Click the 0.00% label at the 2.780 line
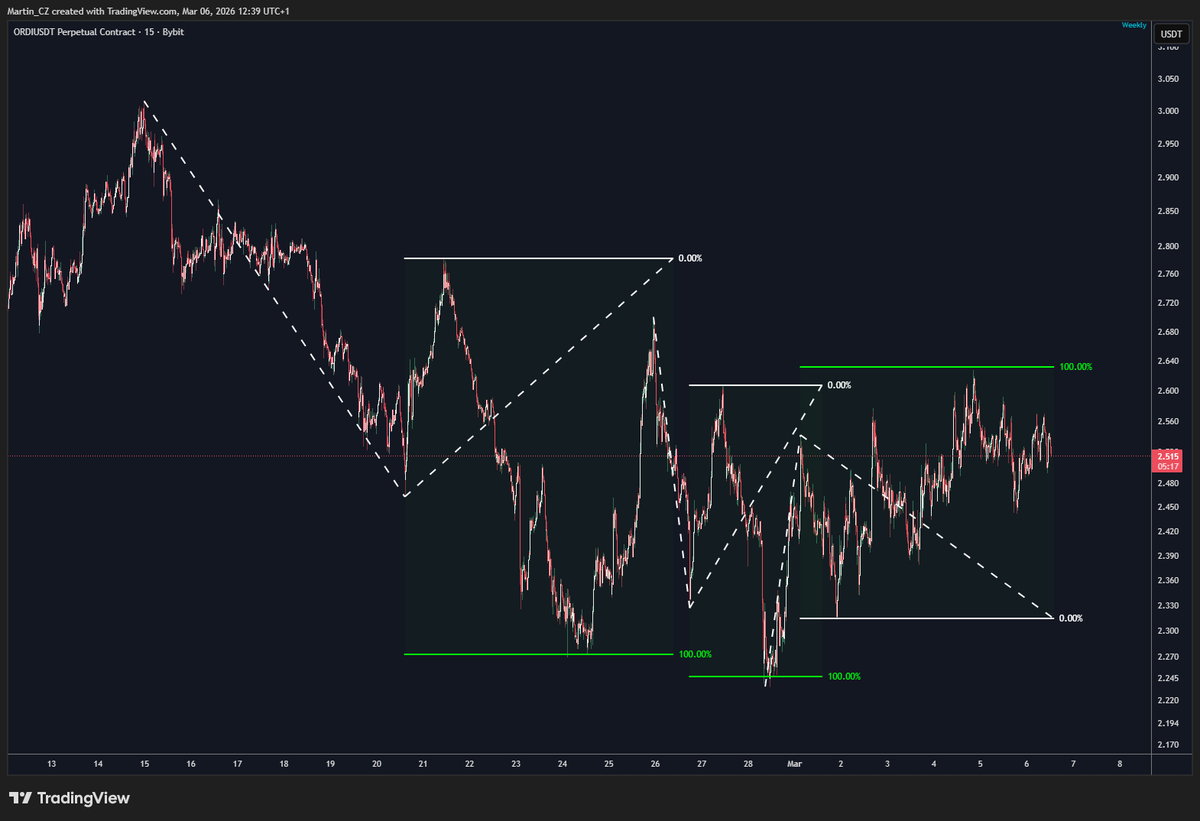This screenshot has height=821, width=1200. pyautogui.click(x=690, y=258)
